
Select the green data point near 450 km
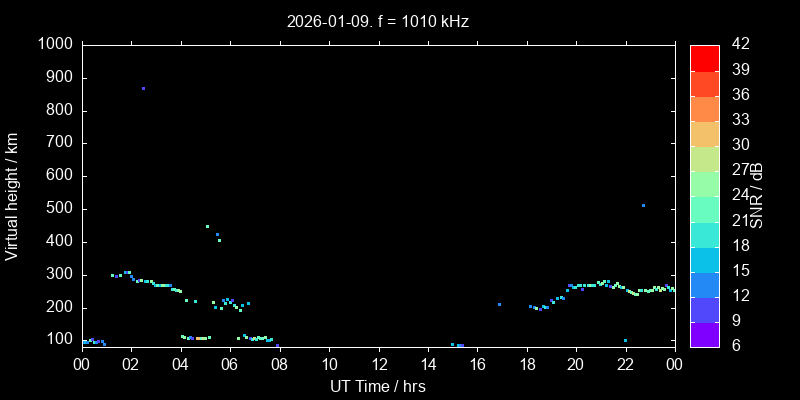coord(207,226)
